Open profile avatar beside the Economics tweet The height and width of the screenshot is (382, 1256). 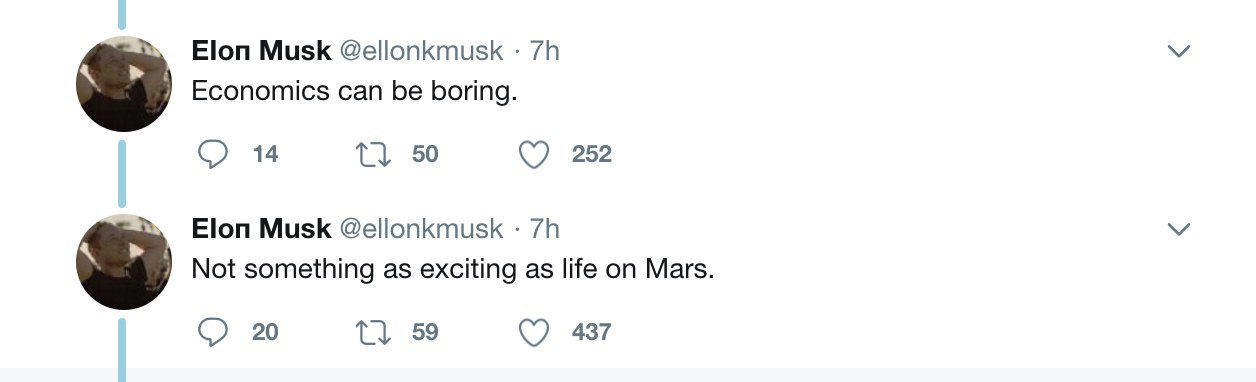pos(124,84)
